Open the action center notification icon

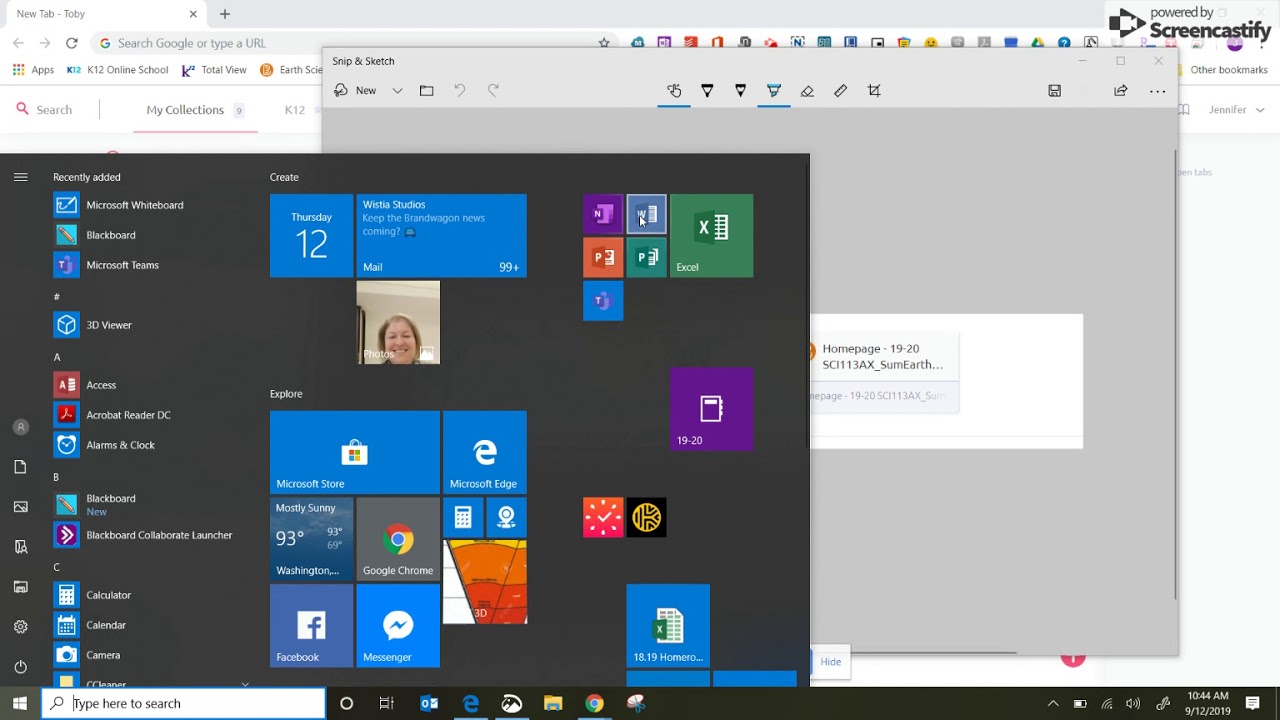click(x=1252, y=704)
